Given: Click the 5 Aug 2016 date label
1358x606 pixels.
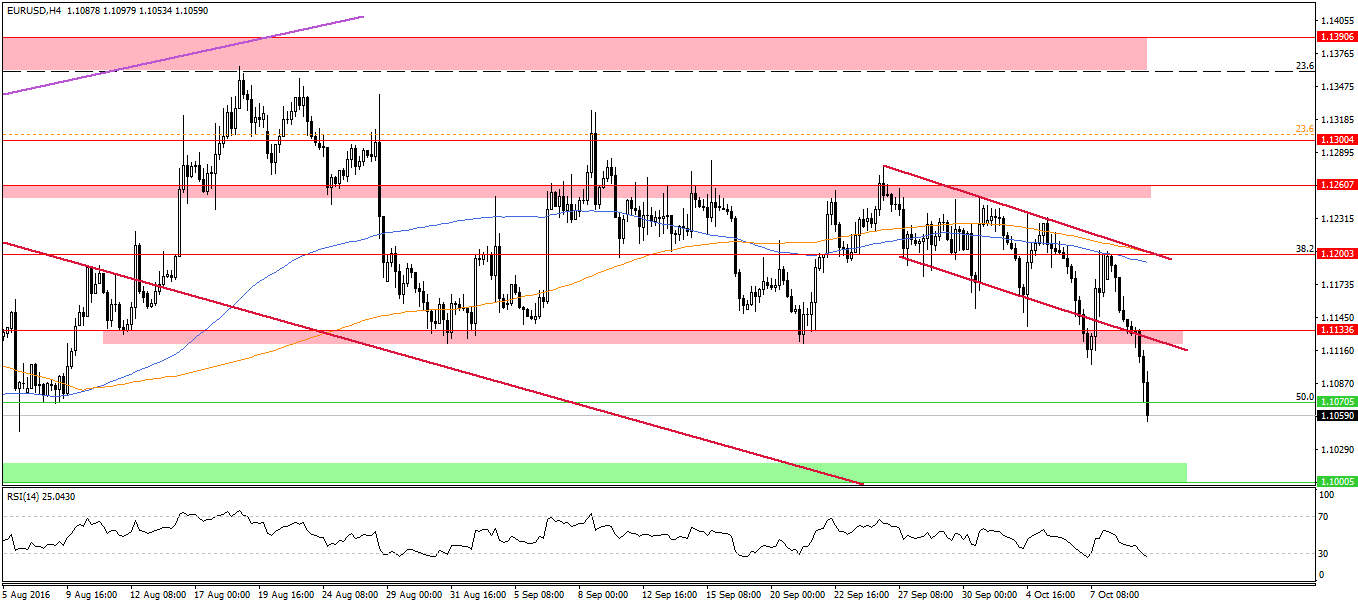Looking at the screenshot, I should tap(28, 593).
